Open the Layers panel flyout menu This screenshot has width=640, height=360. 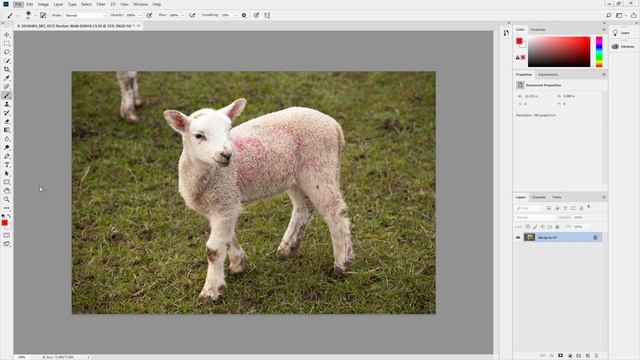(604, 197)
